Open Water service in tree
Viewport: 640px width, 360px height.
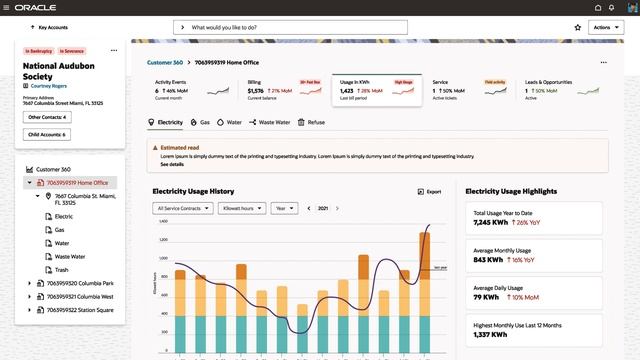click(62, 243)
